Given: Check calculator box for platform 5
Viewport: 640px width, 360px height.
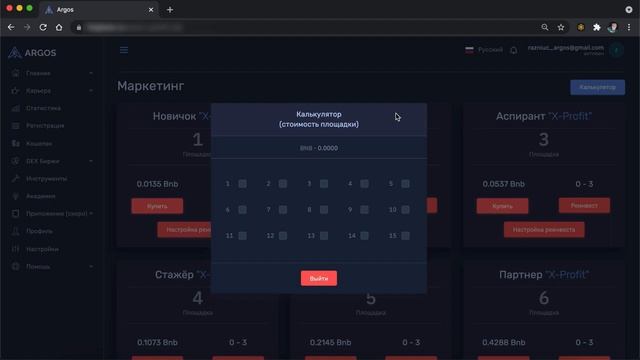Looking at the screenshot, I should tap(405, 184).
